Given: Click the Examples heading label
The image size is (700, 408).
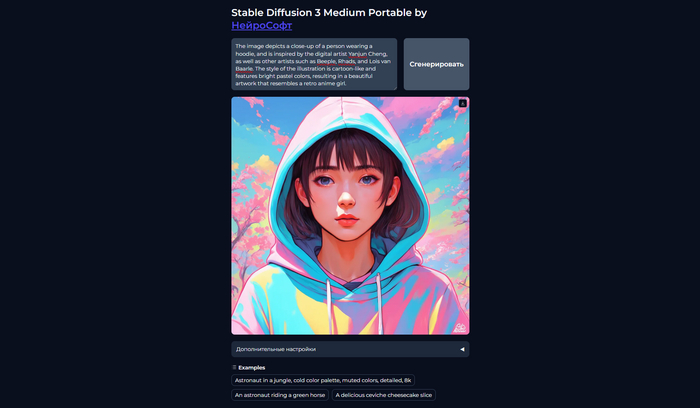Looking at the screenshot, I should point(252,368).
